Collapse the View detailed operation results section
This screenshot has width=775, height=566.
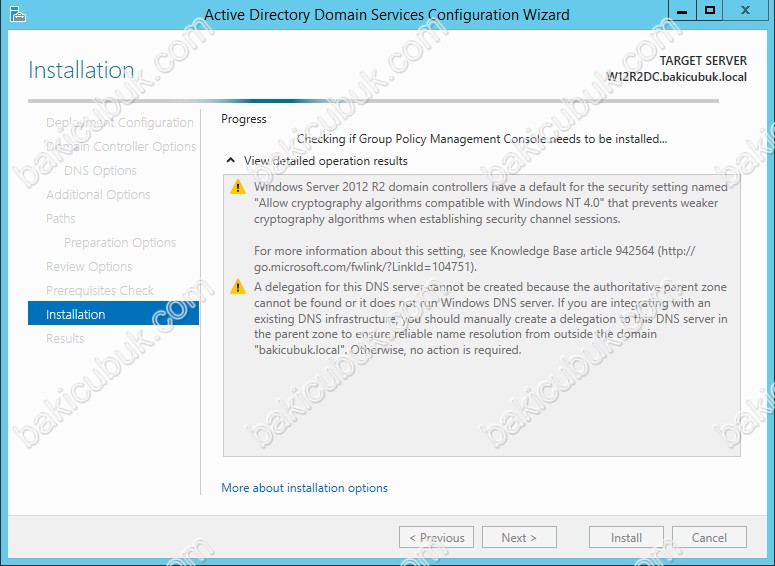[x=231, y=161]
